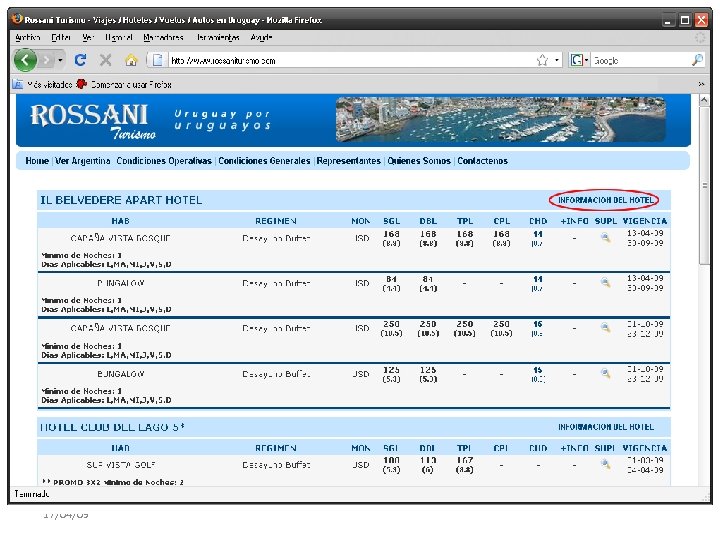The width and height of the screenshot is (720, 540).
Task: Open the search engine selector dropdown
Action: click(x=579, y=60)
